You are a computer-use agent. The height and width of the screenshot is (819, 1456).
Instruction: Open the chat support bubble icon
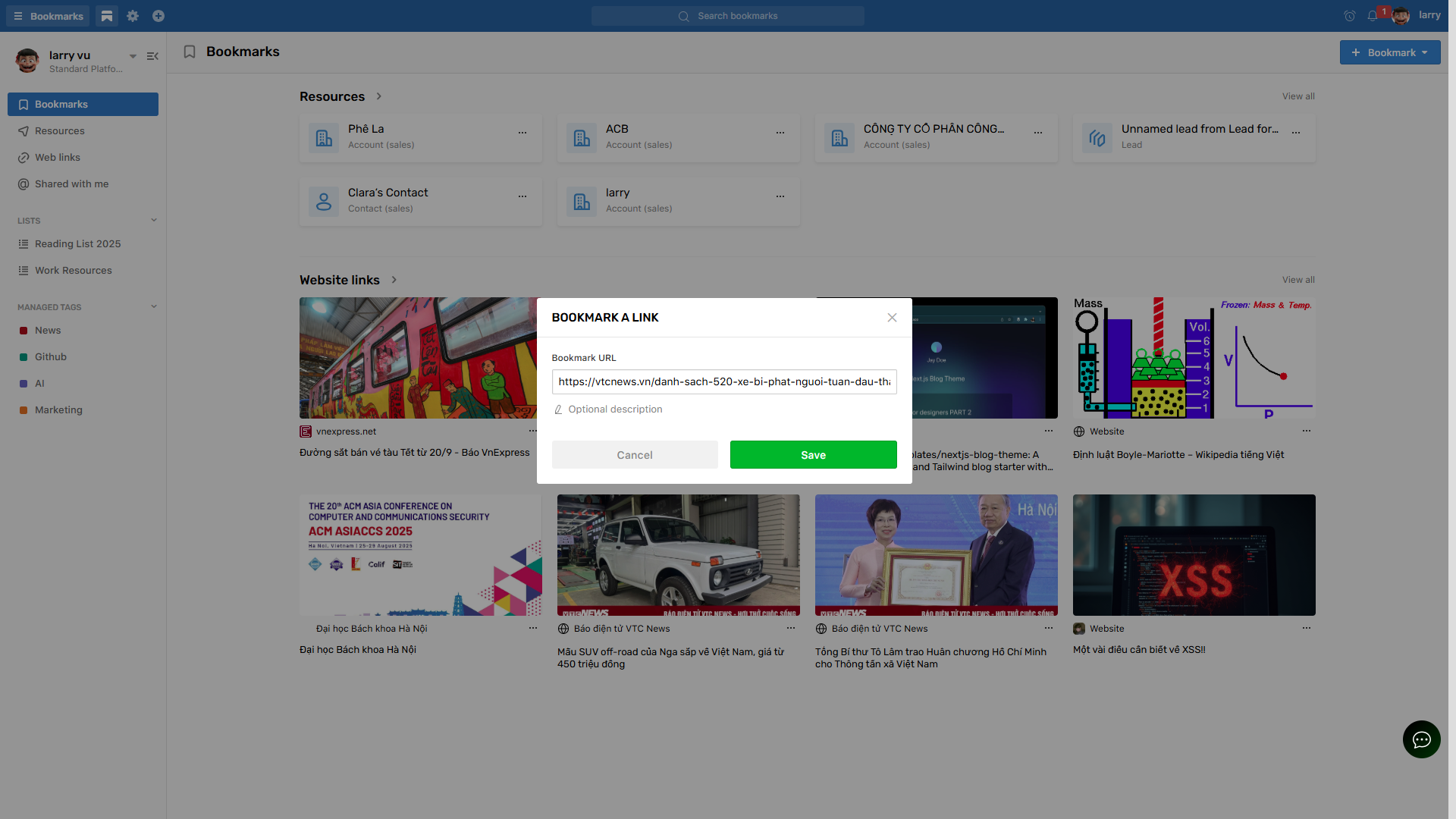pyautogui.click(x=1421, y=739)
